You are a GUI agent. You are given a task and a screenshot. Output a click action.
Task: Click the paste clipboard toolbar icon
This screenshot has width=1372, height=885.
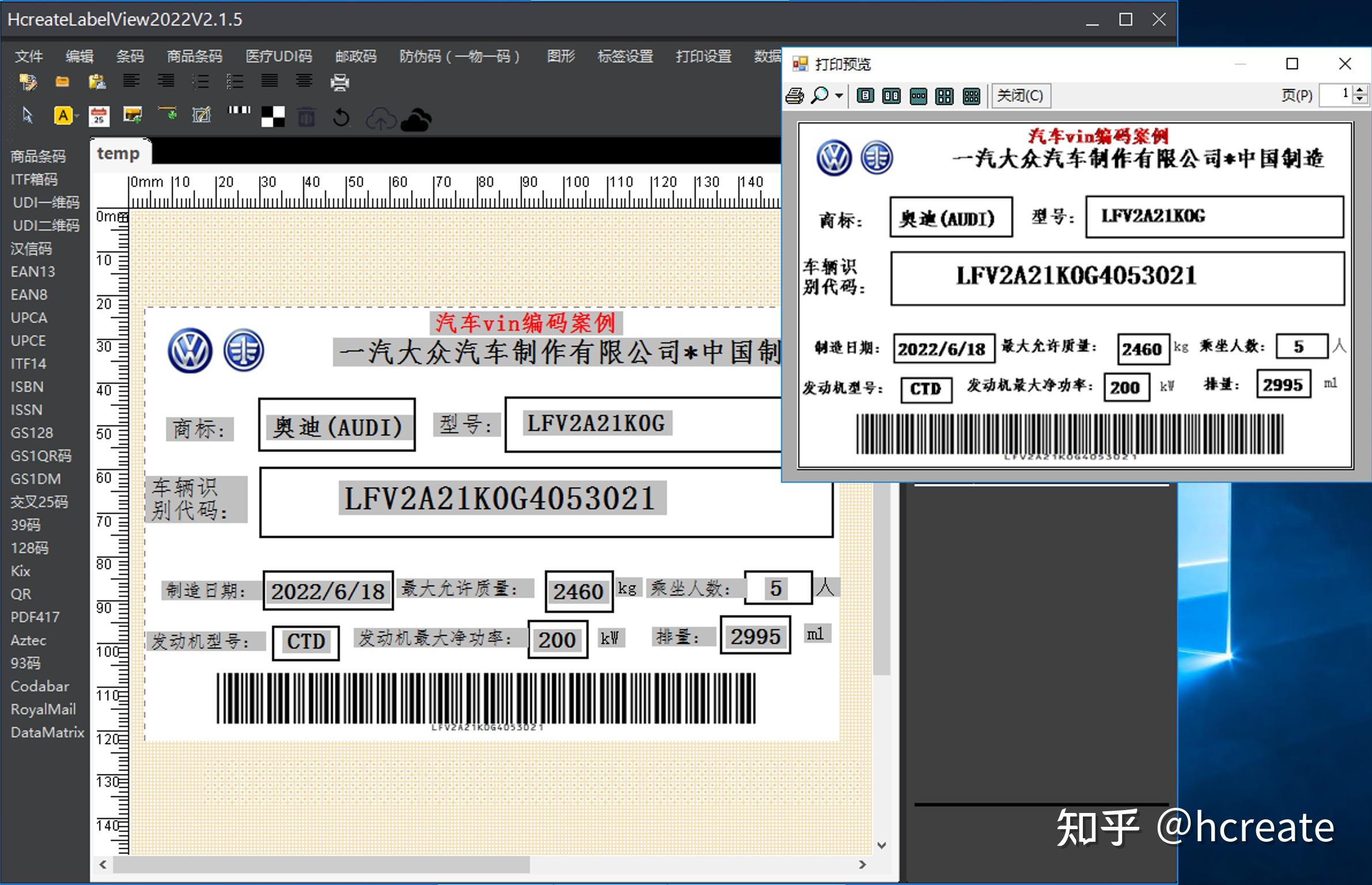point(97,82)
